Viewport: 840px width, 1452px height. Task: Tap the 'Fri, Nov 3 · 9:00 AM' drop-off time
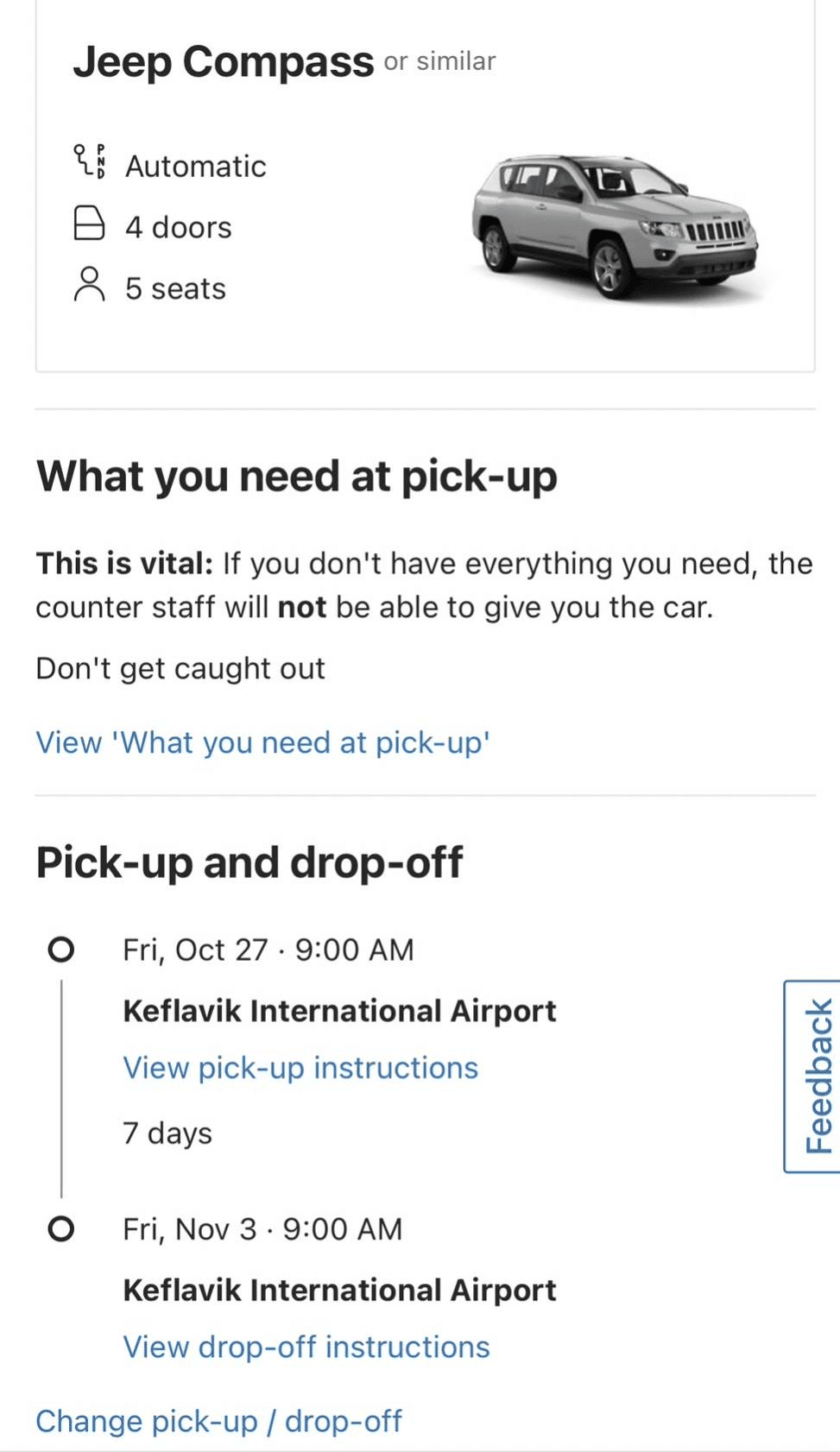(x=262, y=1228)
